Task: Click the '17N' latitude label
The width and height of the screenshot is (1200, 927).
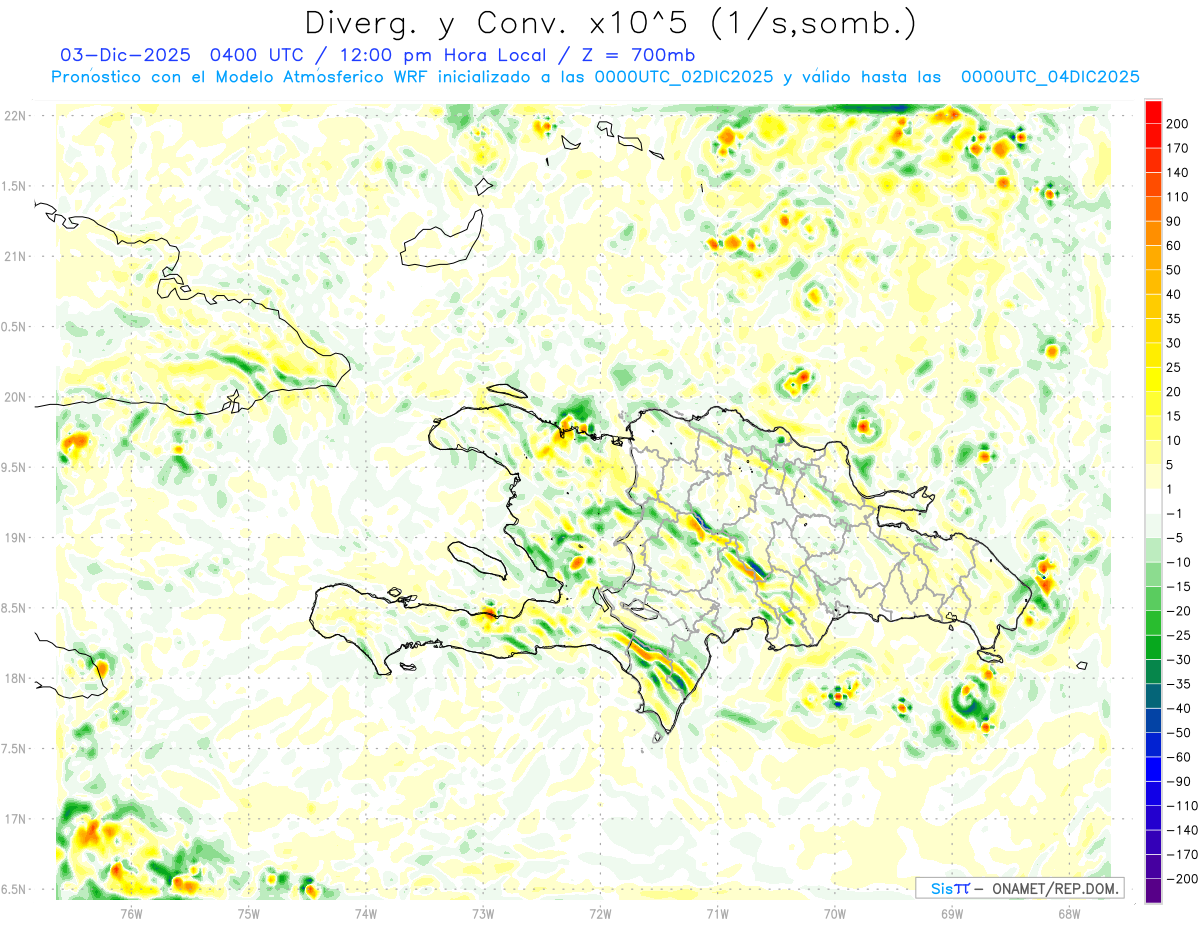Action: click(15, 819)
